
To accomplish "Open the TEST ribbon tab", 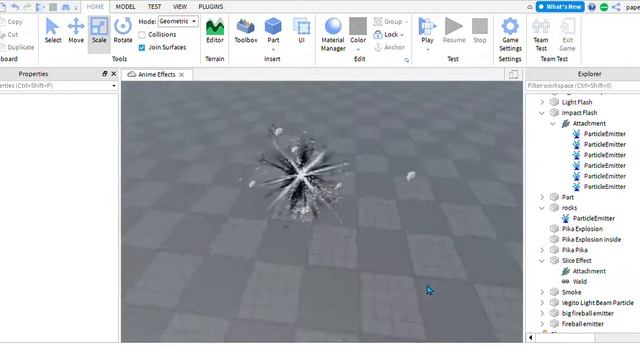I will [154, 7].
